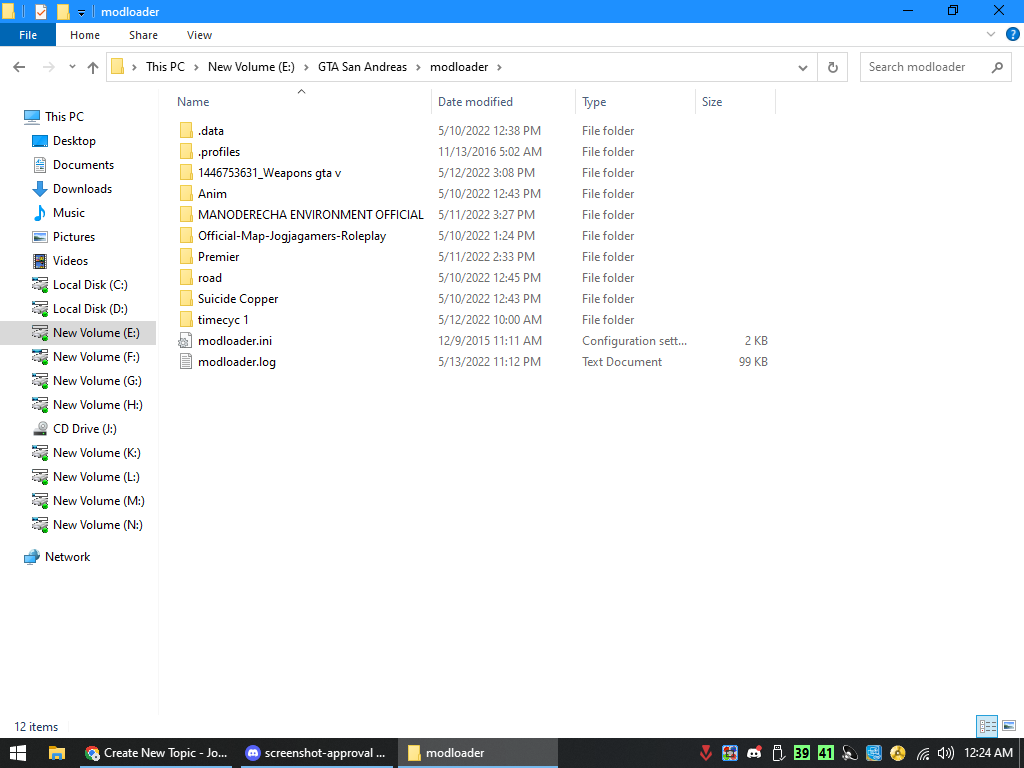This screenshot has height=768, width=1024.
Task: Switch to Large icons view
Action: (x=1009, y=726)
